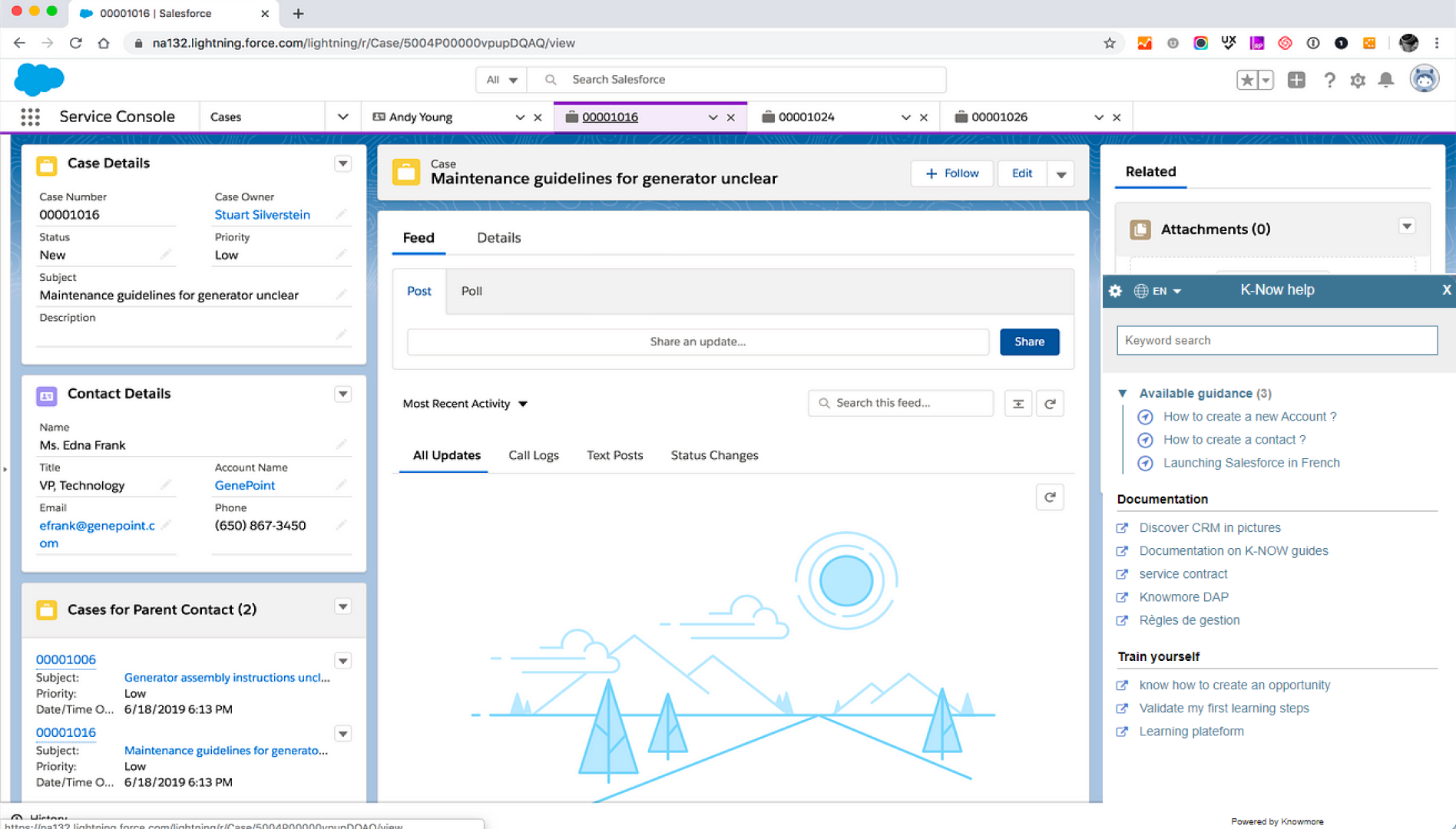Collapse the Available guidance section
The image size is (1456, 829).
coord(1123,393)
